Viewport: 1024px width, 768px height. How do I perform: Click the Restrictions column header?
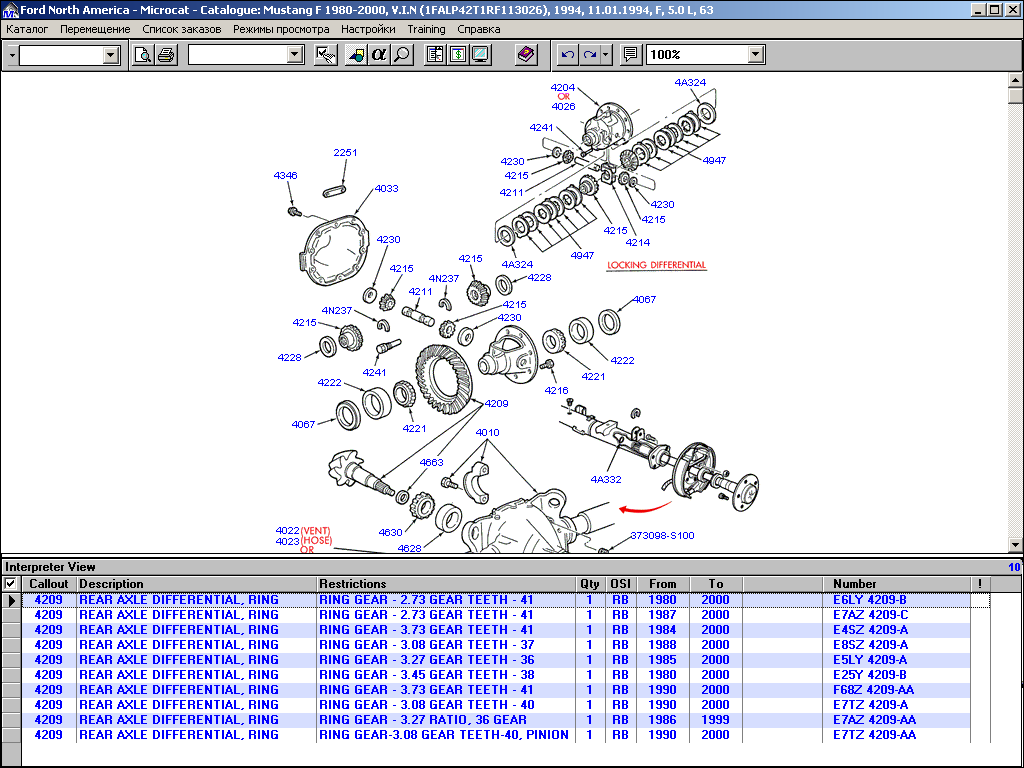446,584
